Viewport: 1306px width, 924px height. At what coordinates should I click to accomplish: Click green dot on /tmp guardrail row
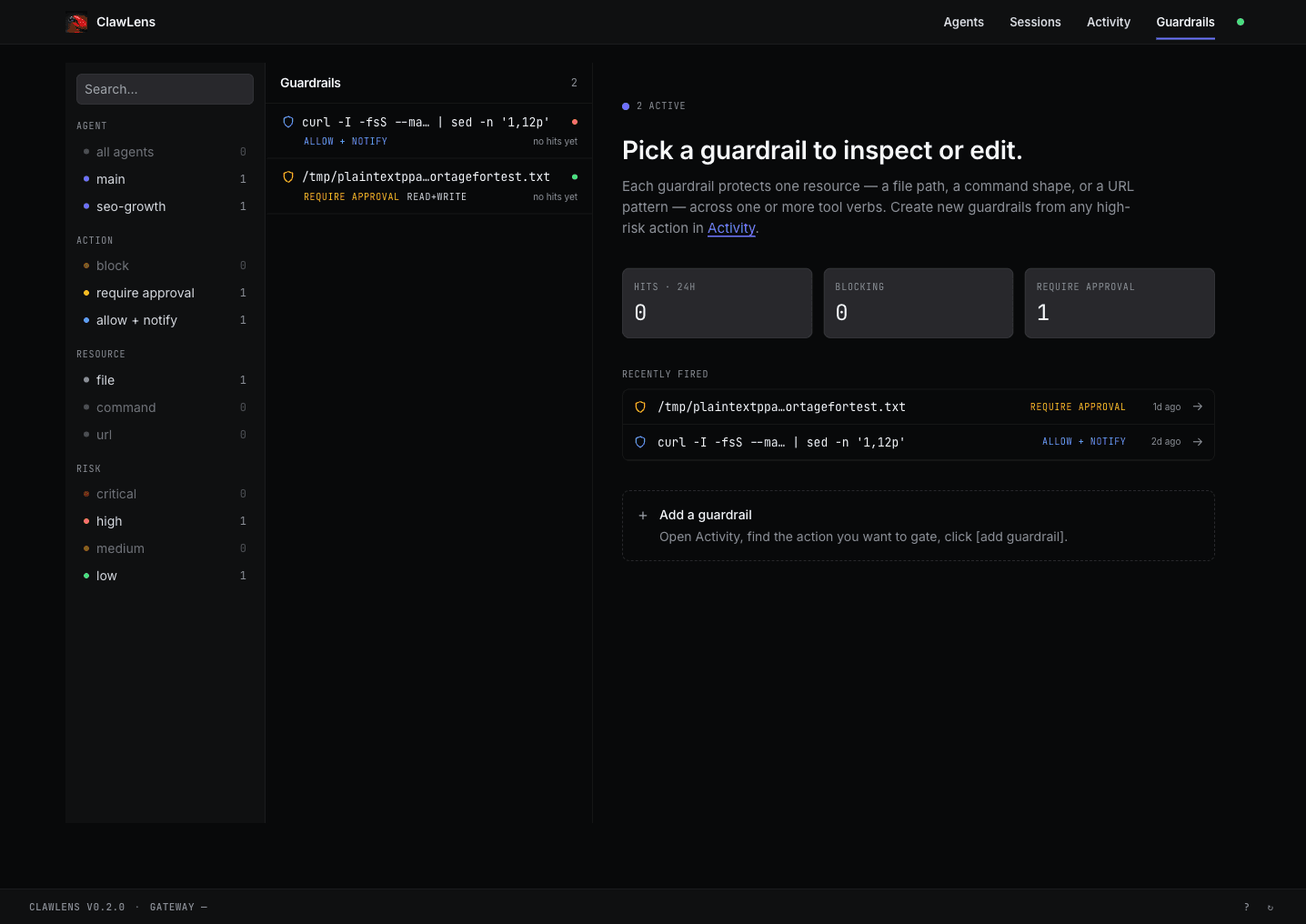coord(575,177)
